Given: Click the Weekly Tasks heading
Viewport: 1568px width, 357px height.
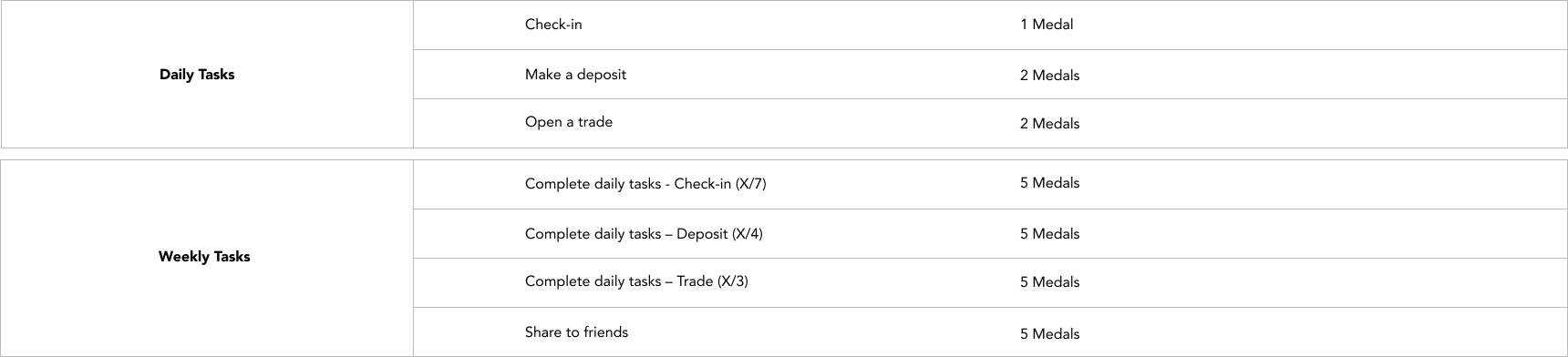Looking at the screenshot, I should click(204, 257).
